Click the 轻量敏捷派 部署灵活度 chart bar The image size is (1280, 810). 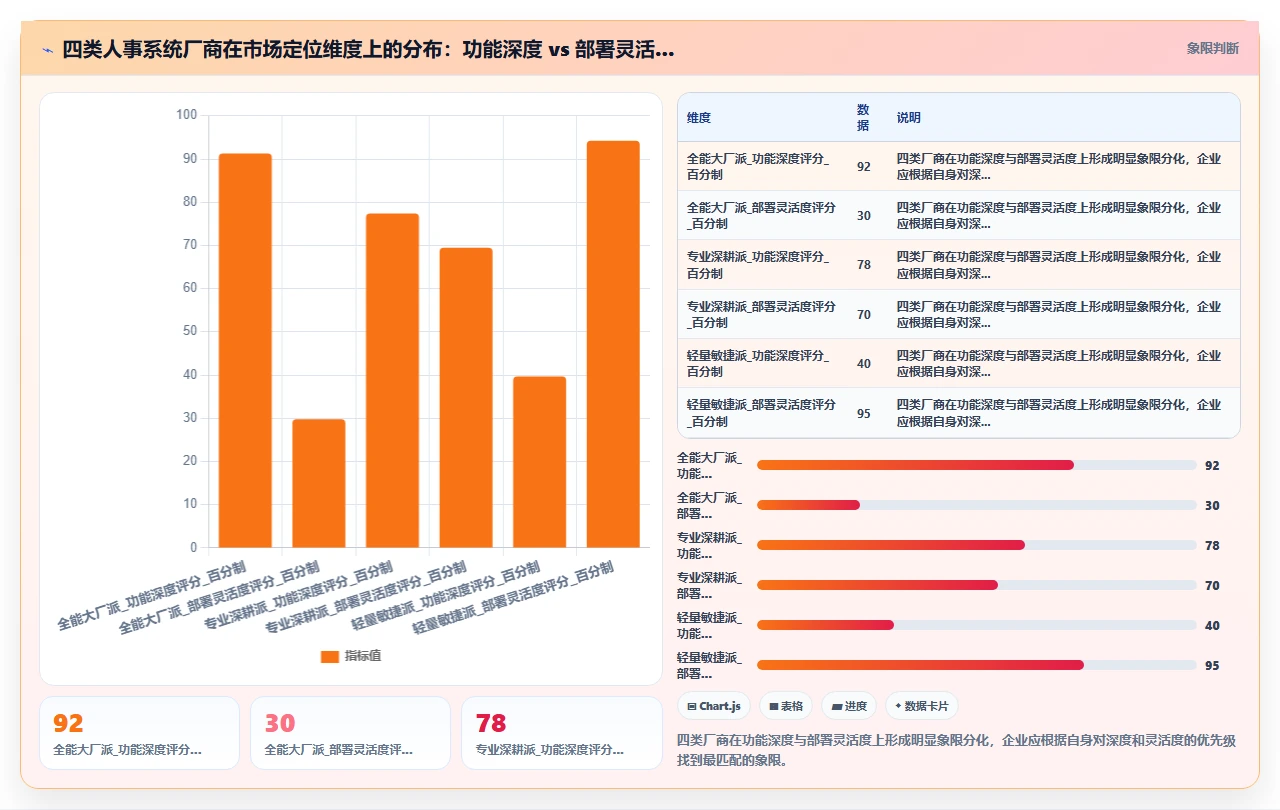(x=613, y=344)
